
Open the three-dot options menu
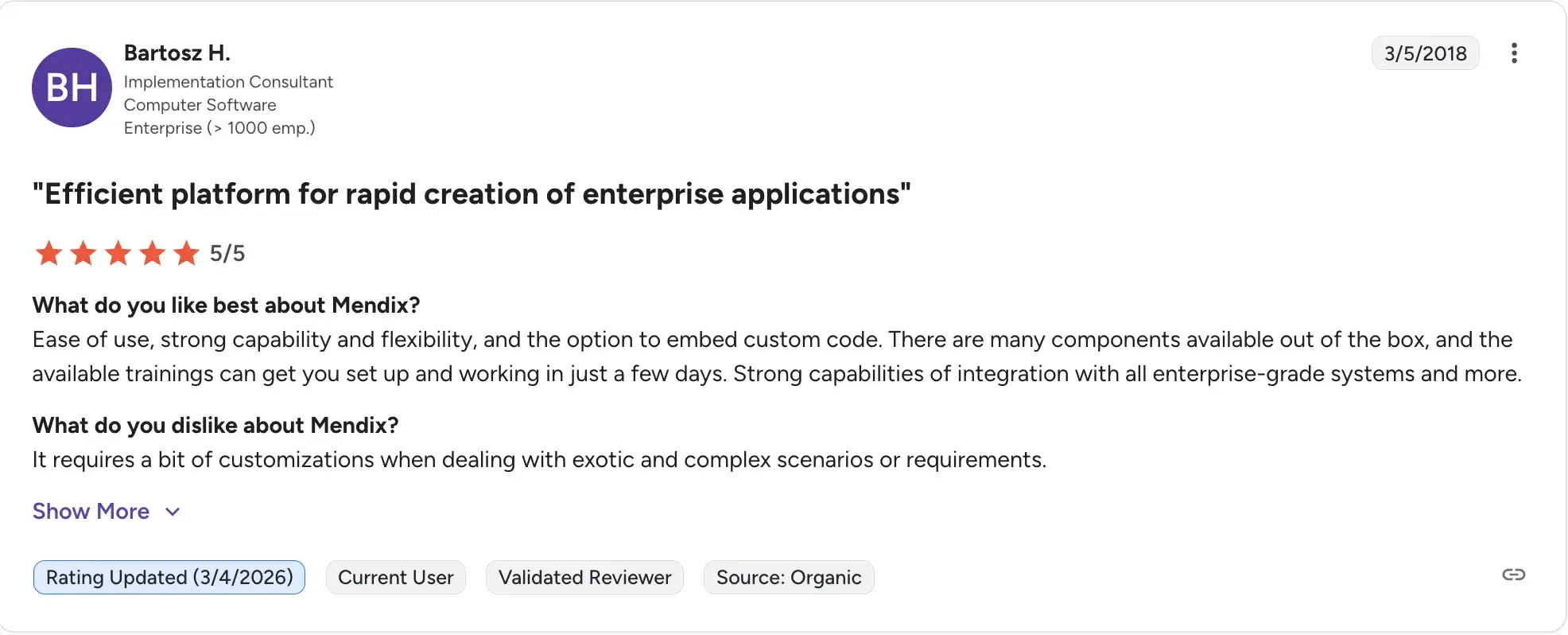click(x=1515, y=53)
